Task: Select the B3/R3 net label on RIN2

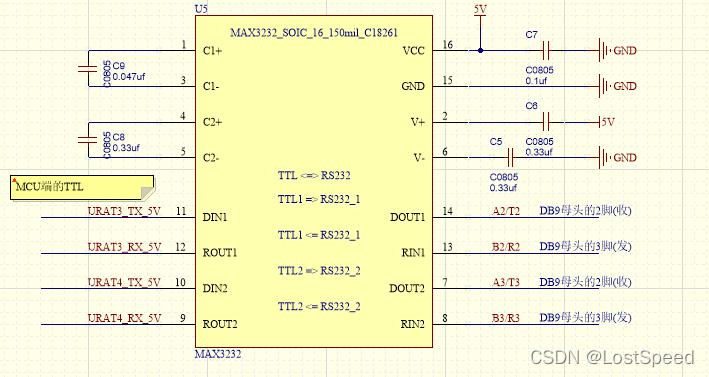Action: click(506, 318)
